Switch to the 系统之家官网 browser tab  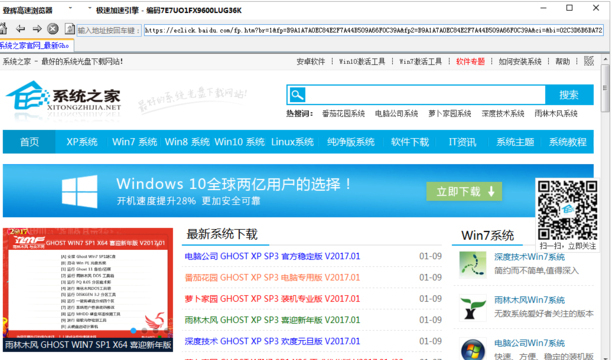tap(36, 46)
